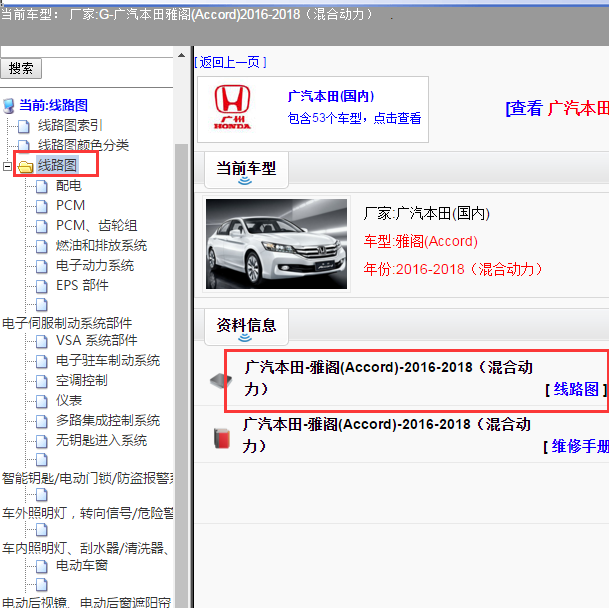Select 电子伺服制动系统部件 tree entry

pos(67,323)
